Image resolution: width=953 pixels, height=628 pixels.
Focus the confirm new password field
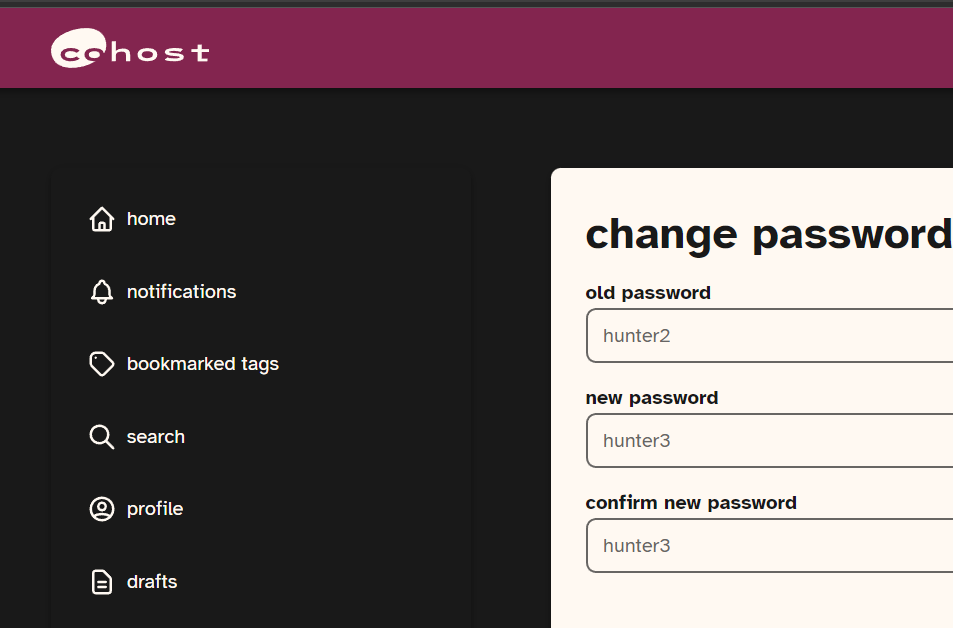pos(770,546)
